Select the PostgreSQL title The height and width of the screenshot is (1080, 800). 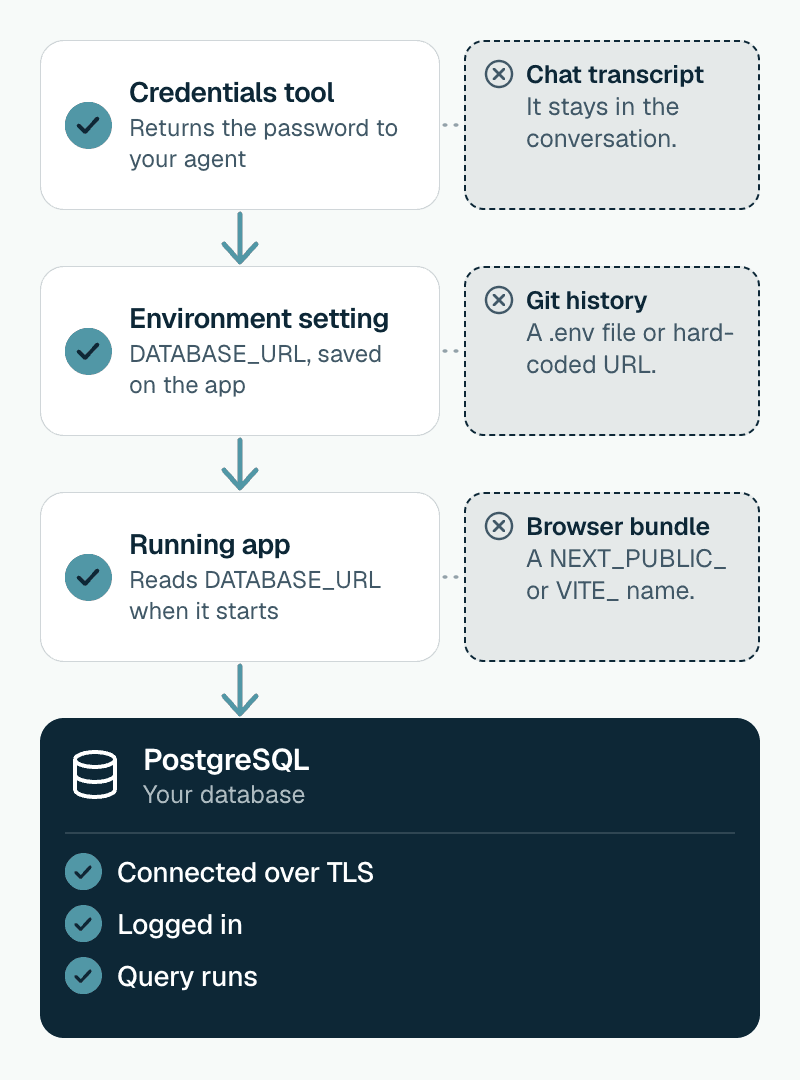(226, 760)
